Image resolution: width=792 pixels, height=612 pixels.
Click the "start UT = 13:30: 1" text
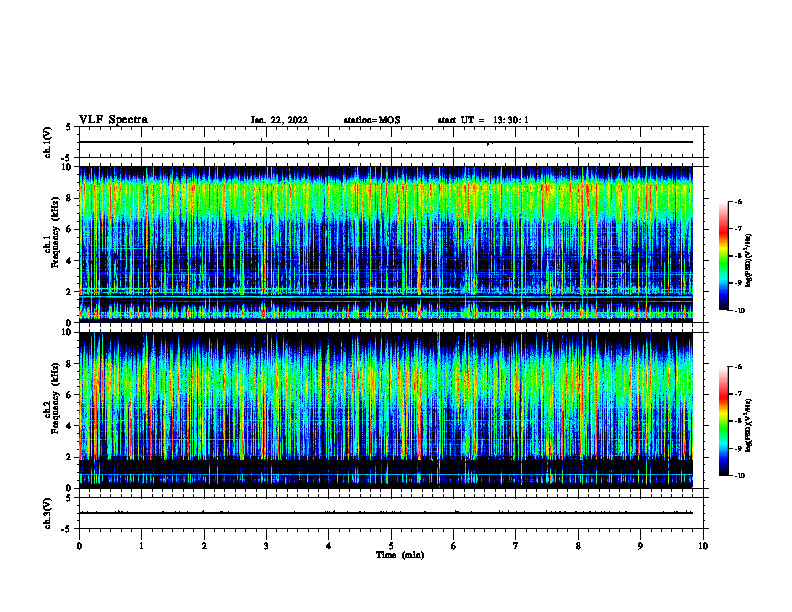click(483, 120)
